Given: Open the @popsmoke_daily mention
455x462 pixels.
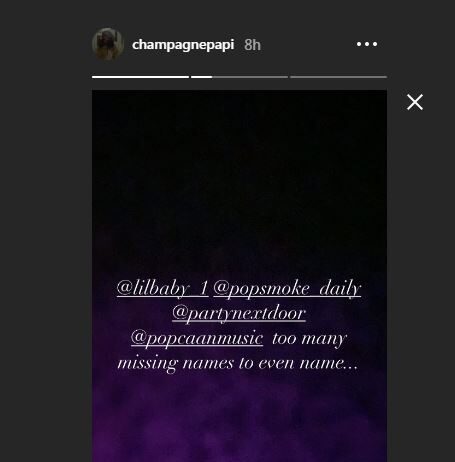Looking at the screenshot, I should click(x=287, y=288).
